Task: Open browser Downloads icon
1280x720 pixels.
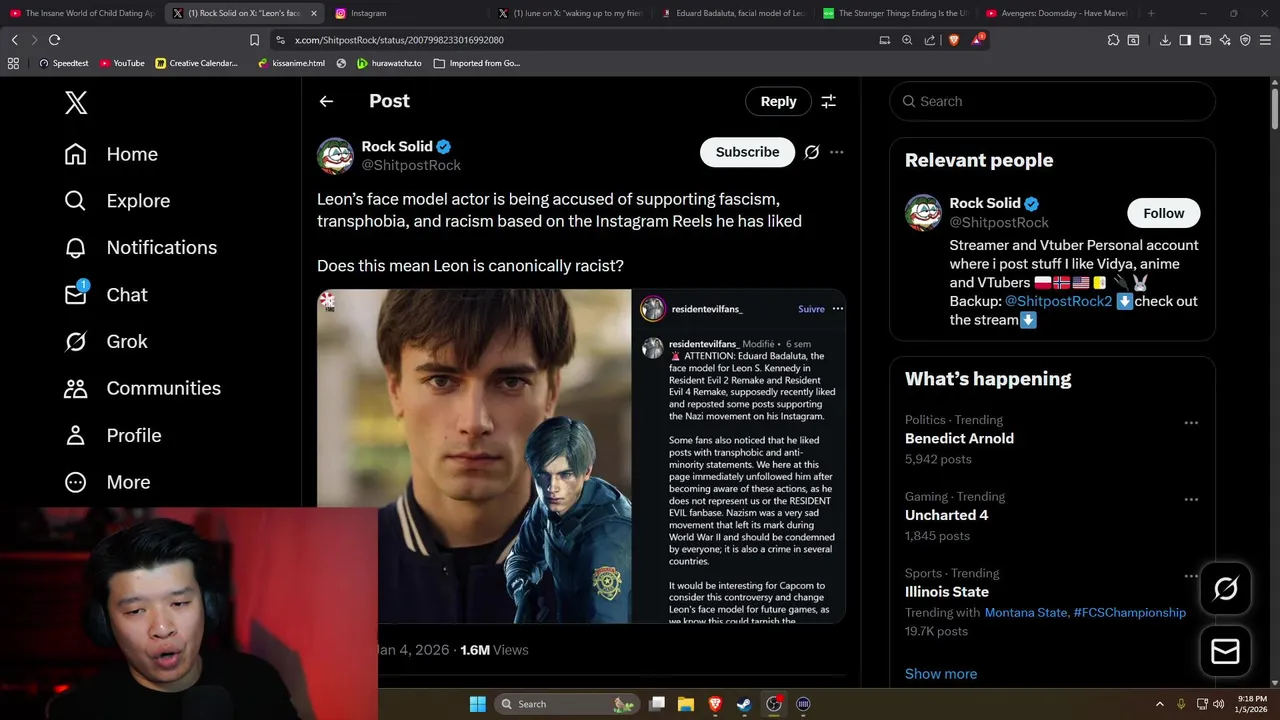Action: 1165,40
